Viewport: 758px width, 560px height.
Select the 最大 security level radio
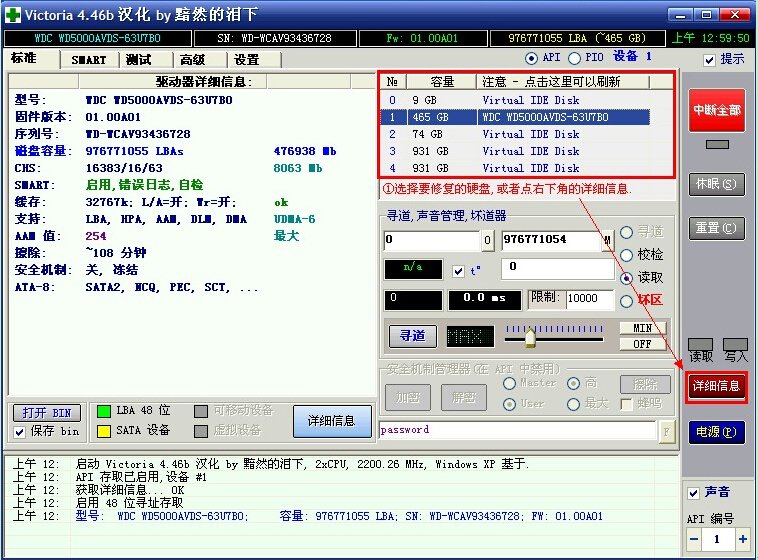[573, 404]
